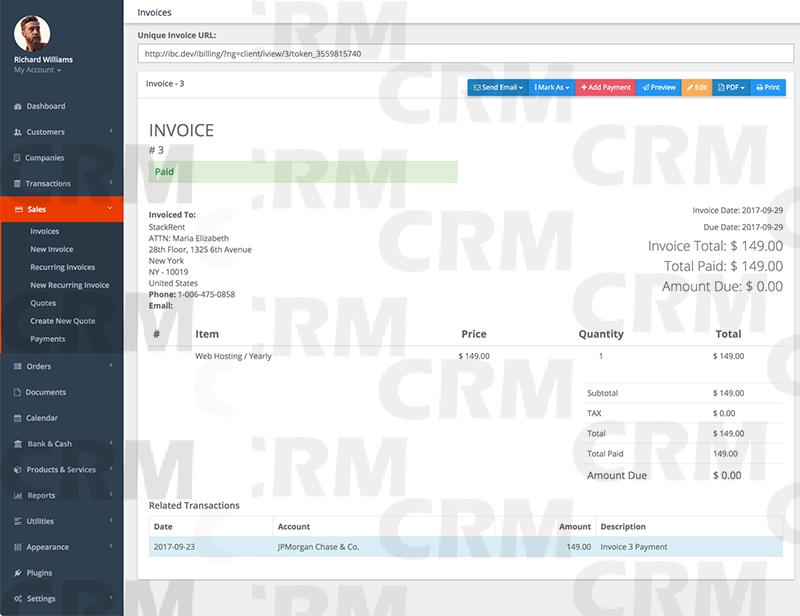
Task: Open the Send Email dropdown
Action: pos(499,87)
